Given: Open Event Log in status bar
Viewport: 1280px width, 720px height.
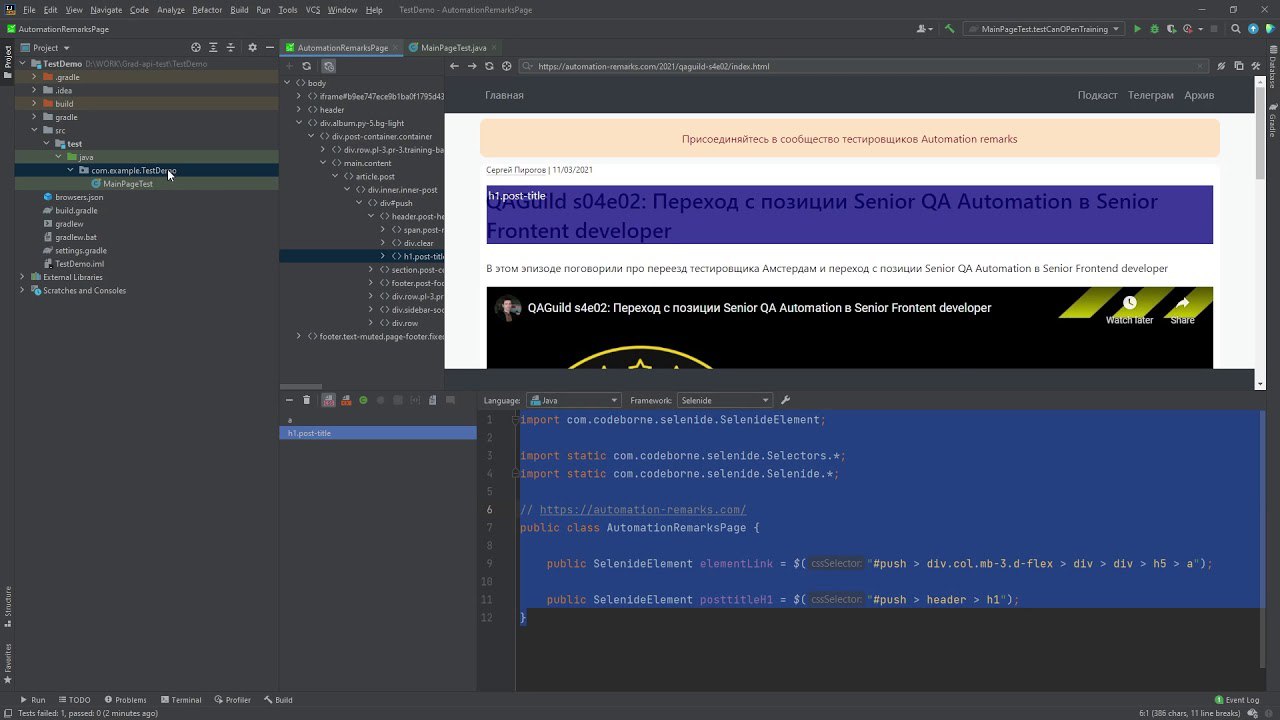Looking at the screenshot, I should tap(1237, 700).
